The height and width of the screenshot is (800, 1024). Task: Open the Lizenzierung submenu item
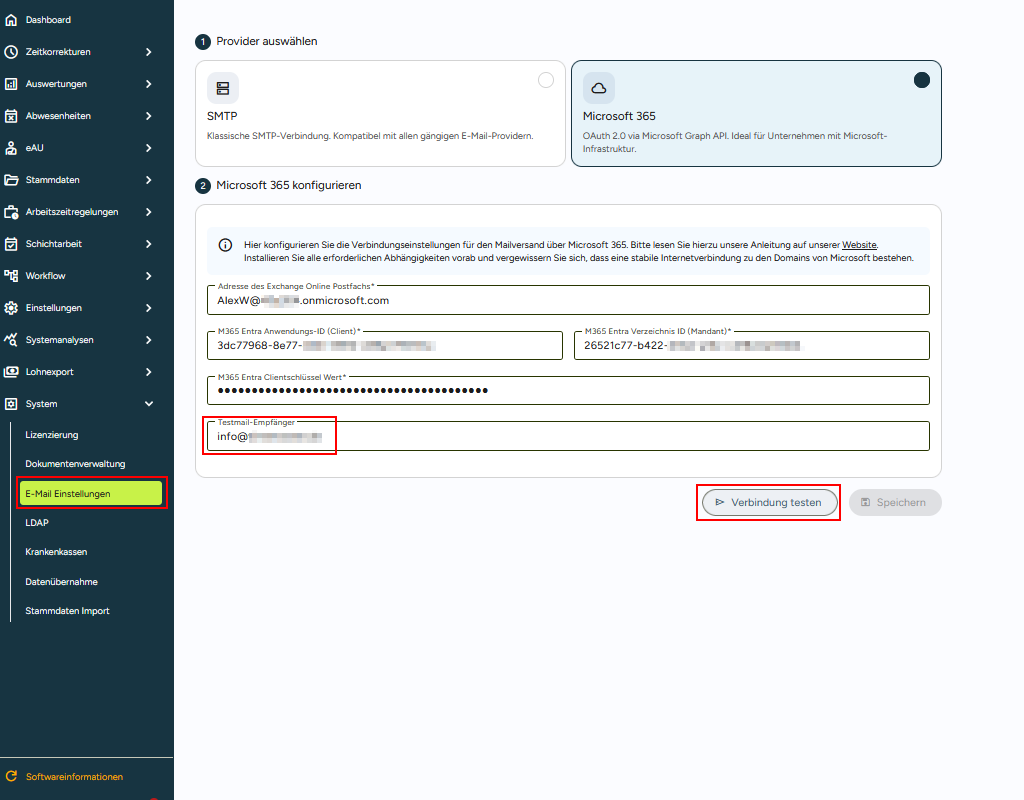click(x=52, y=435)
